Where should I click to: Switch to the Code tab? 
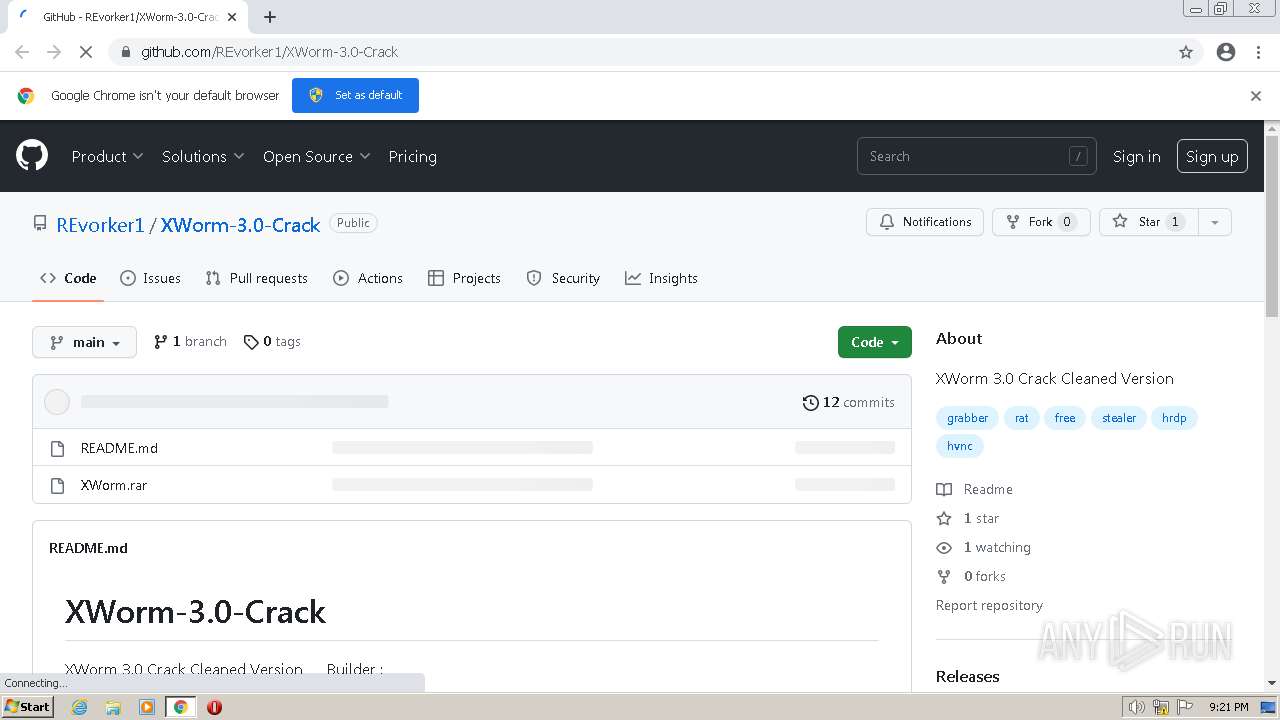[68, 278]
